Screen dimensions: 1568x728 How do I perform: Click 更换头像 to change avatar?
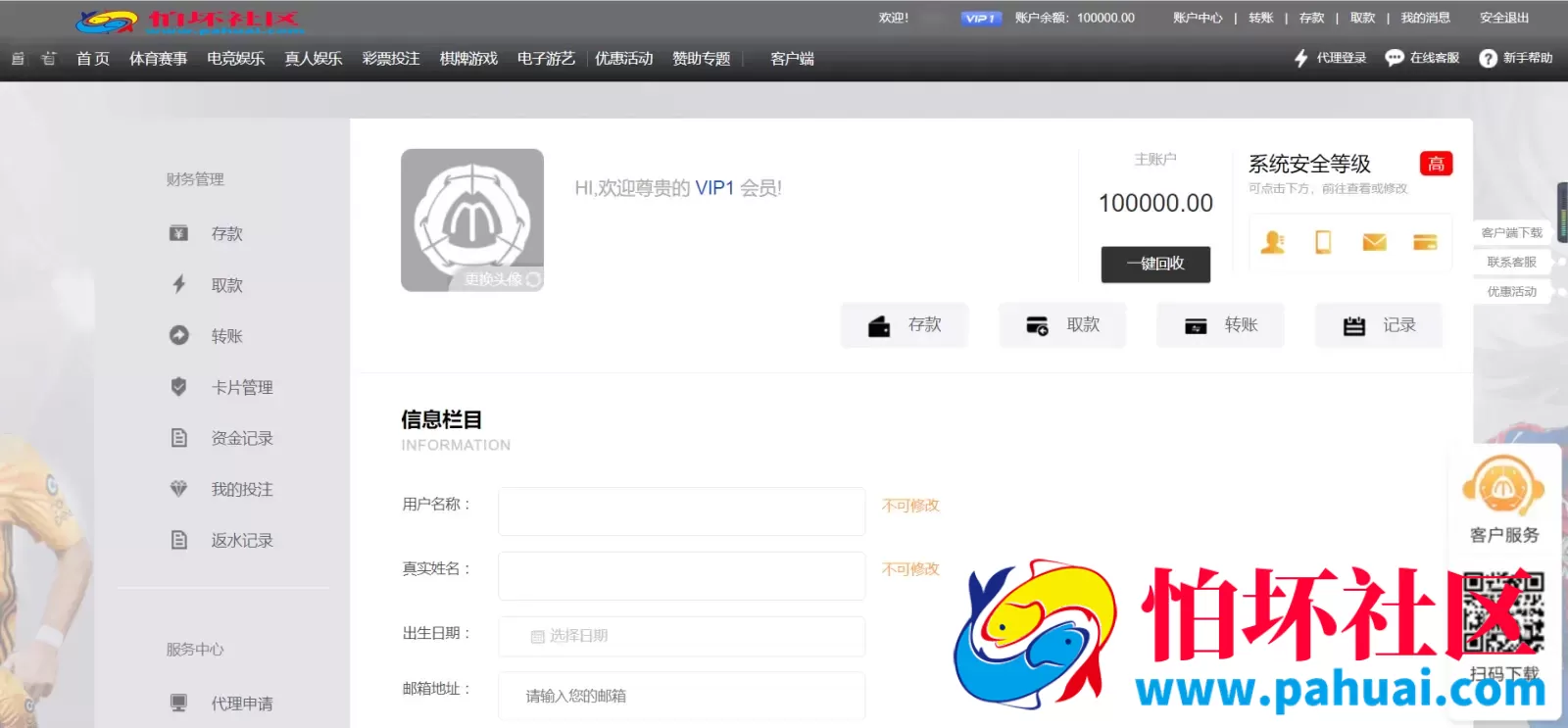[502, 279]
